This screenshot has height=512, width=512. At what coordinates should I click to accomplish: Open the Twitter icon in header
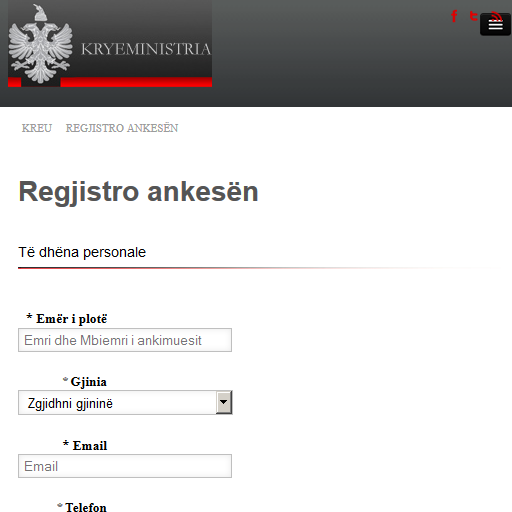click(x=473, y=16)
